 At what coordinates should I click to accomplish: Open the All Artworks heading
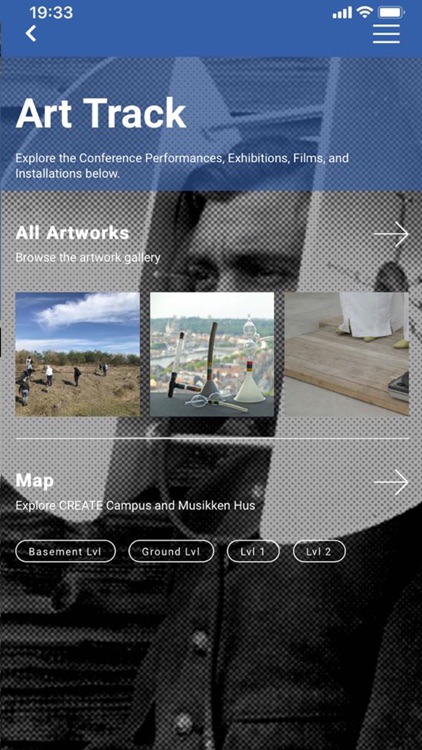pyautogui.click(x=73, y=233)
